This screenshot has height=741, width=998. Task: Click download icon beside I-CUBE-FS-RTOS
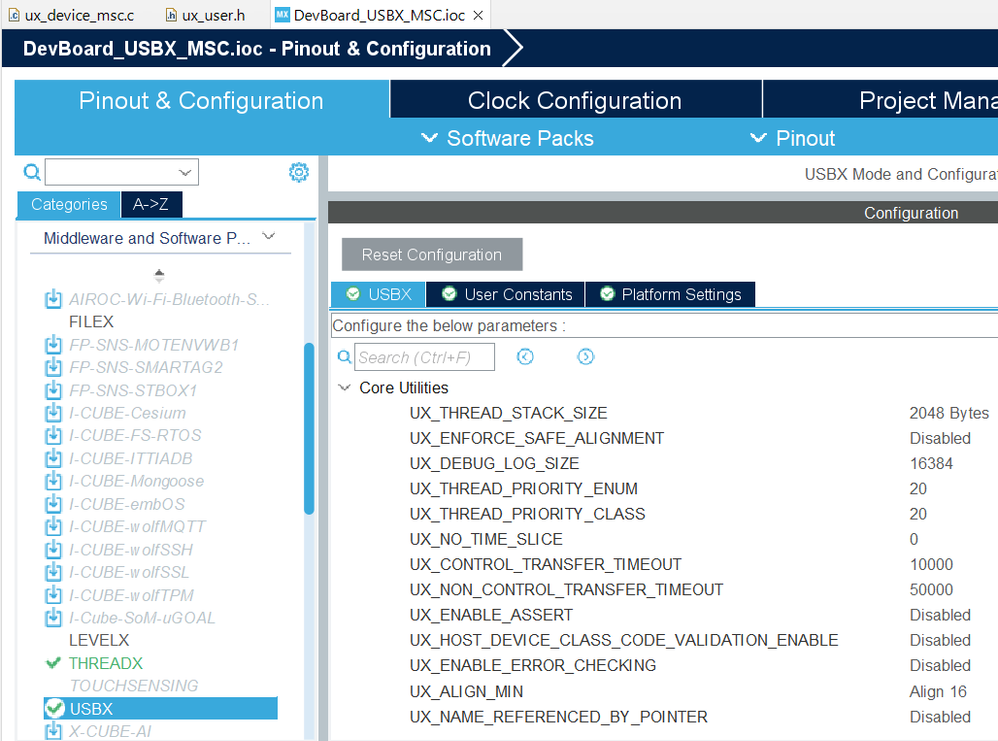pyautogui.click(x=53, y=435)
